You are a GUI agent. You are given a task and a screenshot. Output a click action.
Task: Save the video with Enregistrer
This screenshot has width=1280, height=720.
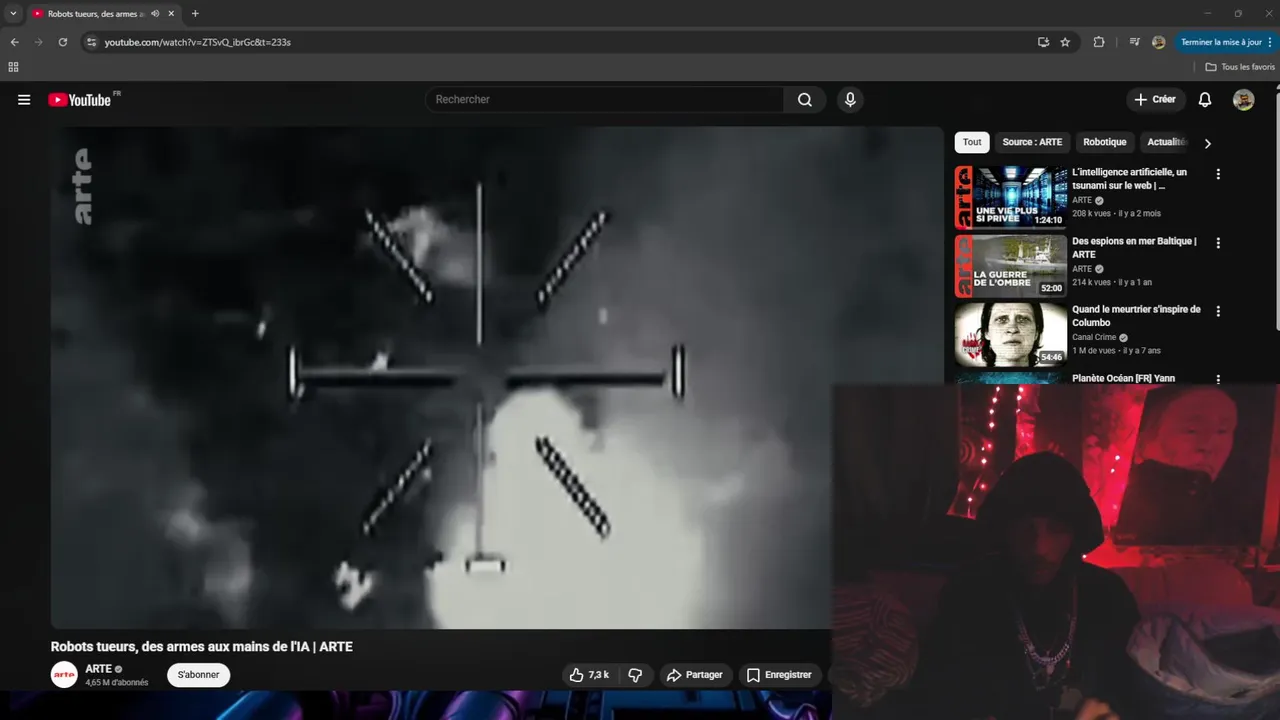[780, 675]
